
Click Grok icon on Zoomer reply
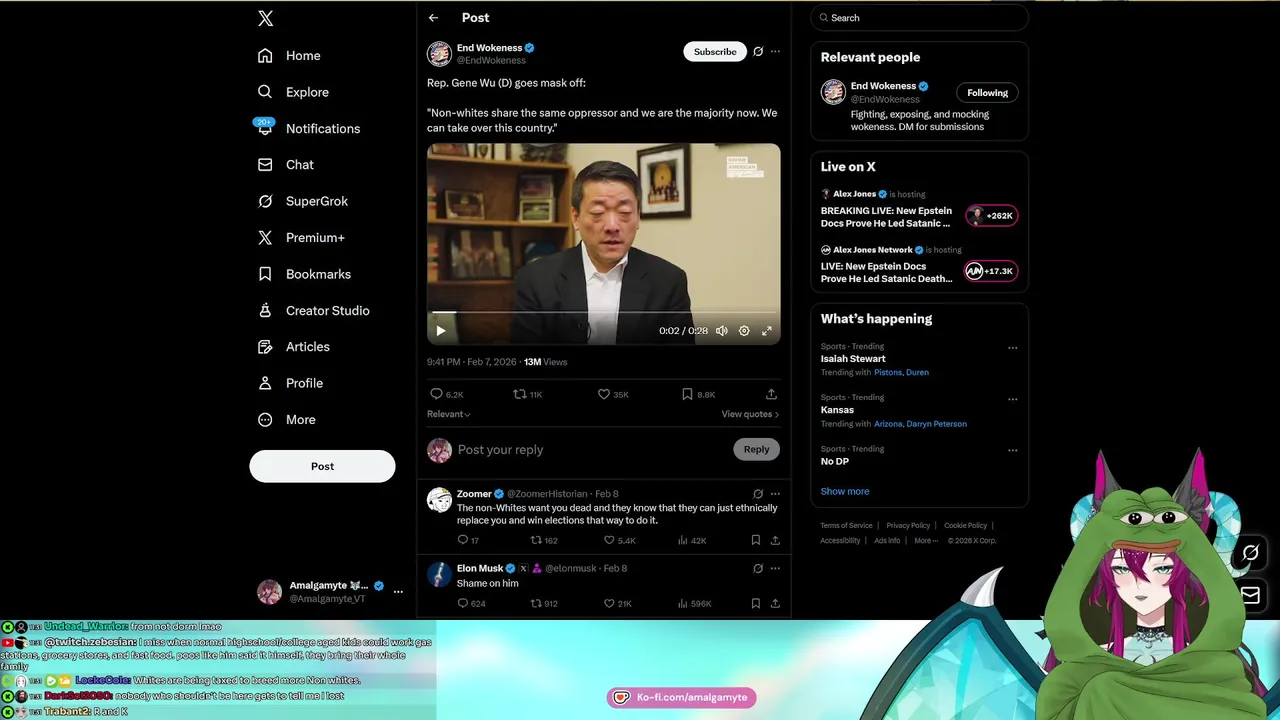point(758,494)
